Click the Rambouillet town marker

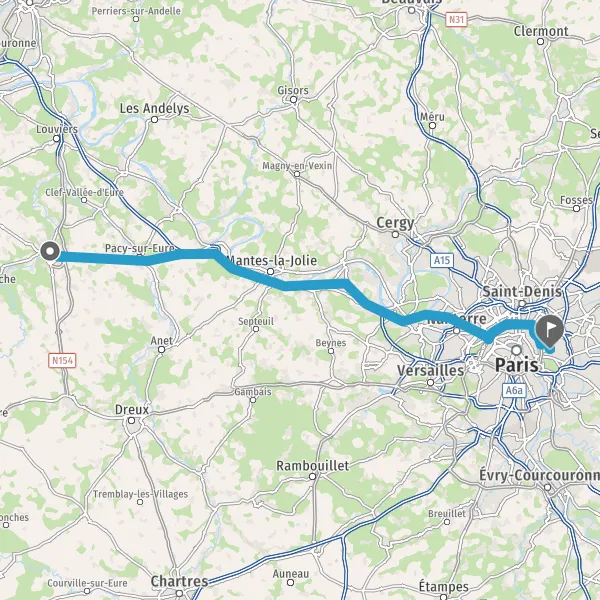[313, 476]
